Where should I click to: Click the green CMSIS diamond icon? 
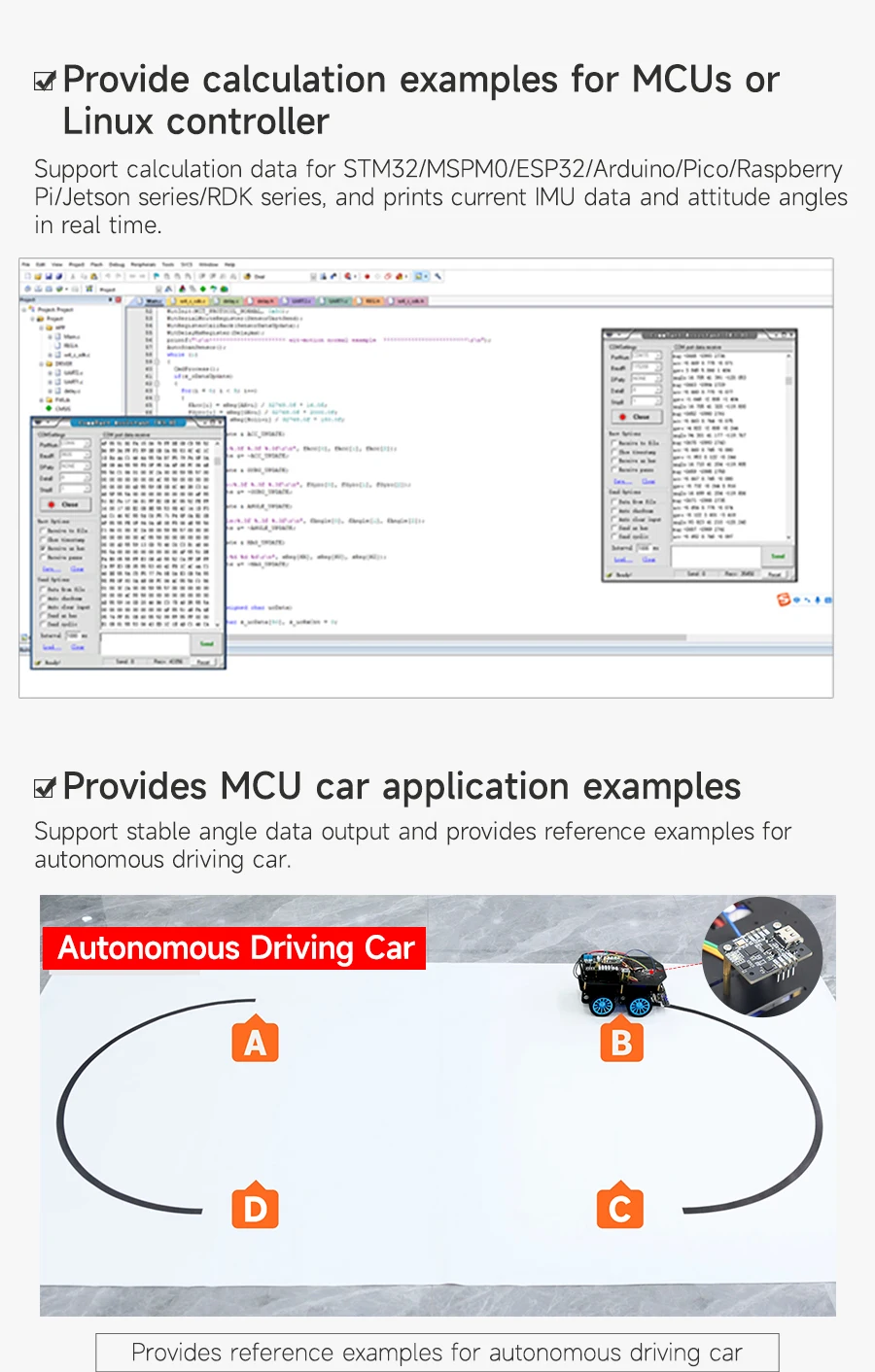[49, 408]
